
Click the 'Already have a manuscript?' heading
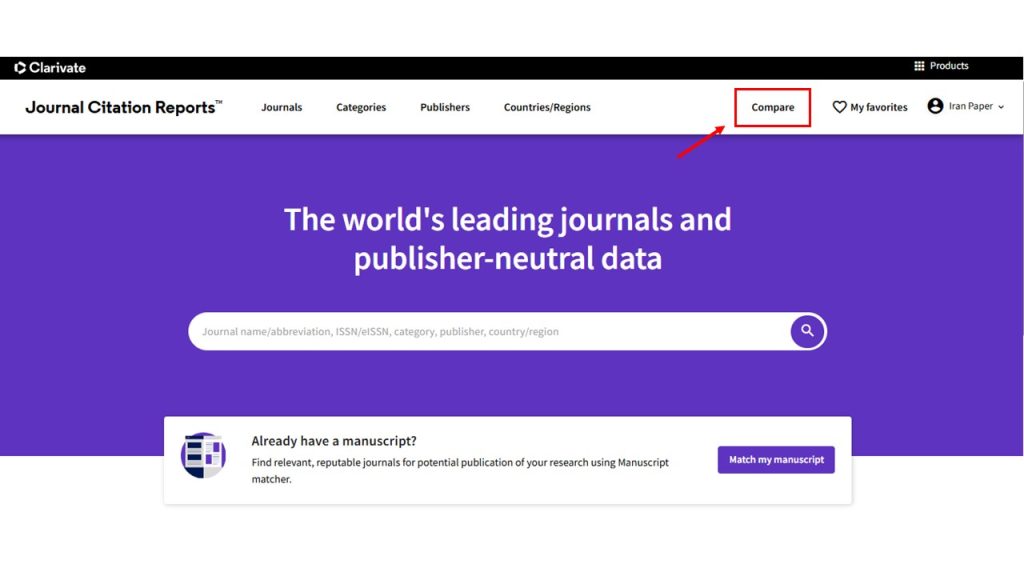point(334,441)
